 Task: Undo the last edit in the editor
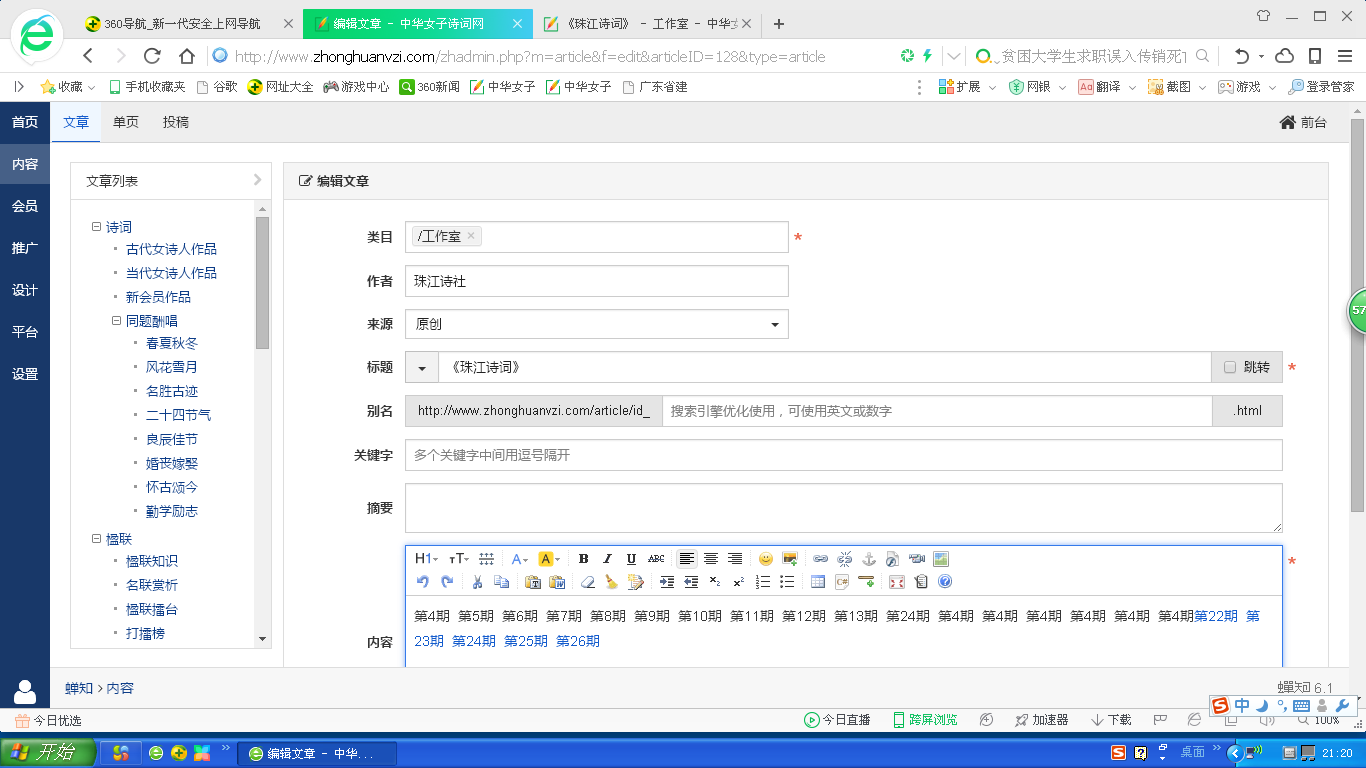pyautogui.click(x=422, y=582)
